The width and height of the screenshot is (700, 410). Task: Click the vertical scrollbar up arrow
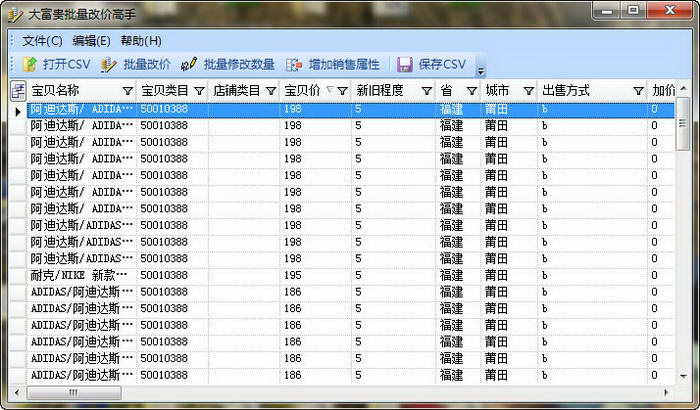(x=683, y=89)
